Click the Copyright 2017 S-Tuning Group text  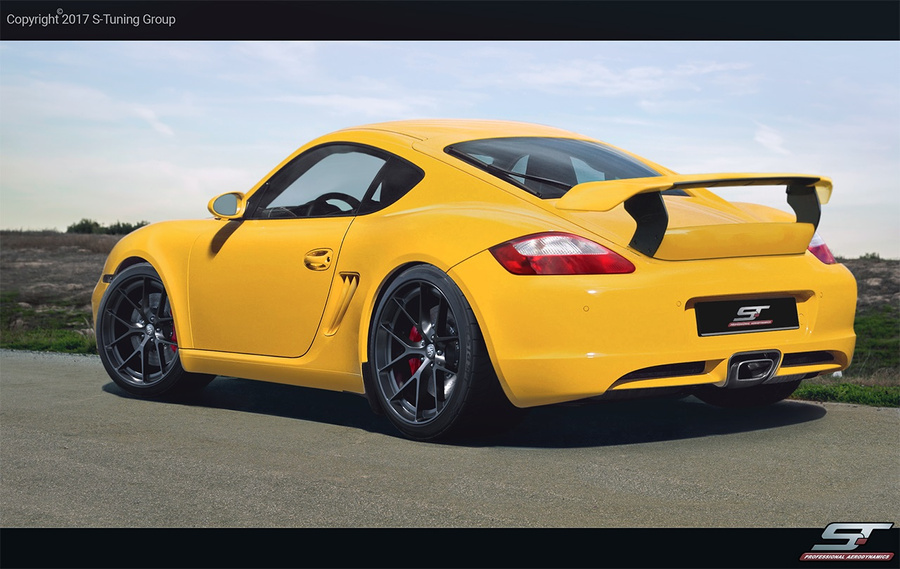[x=91, y=19]
